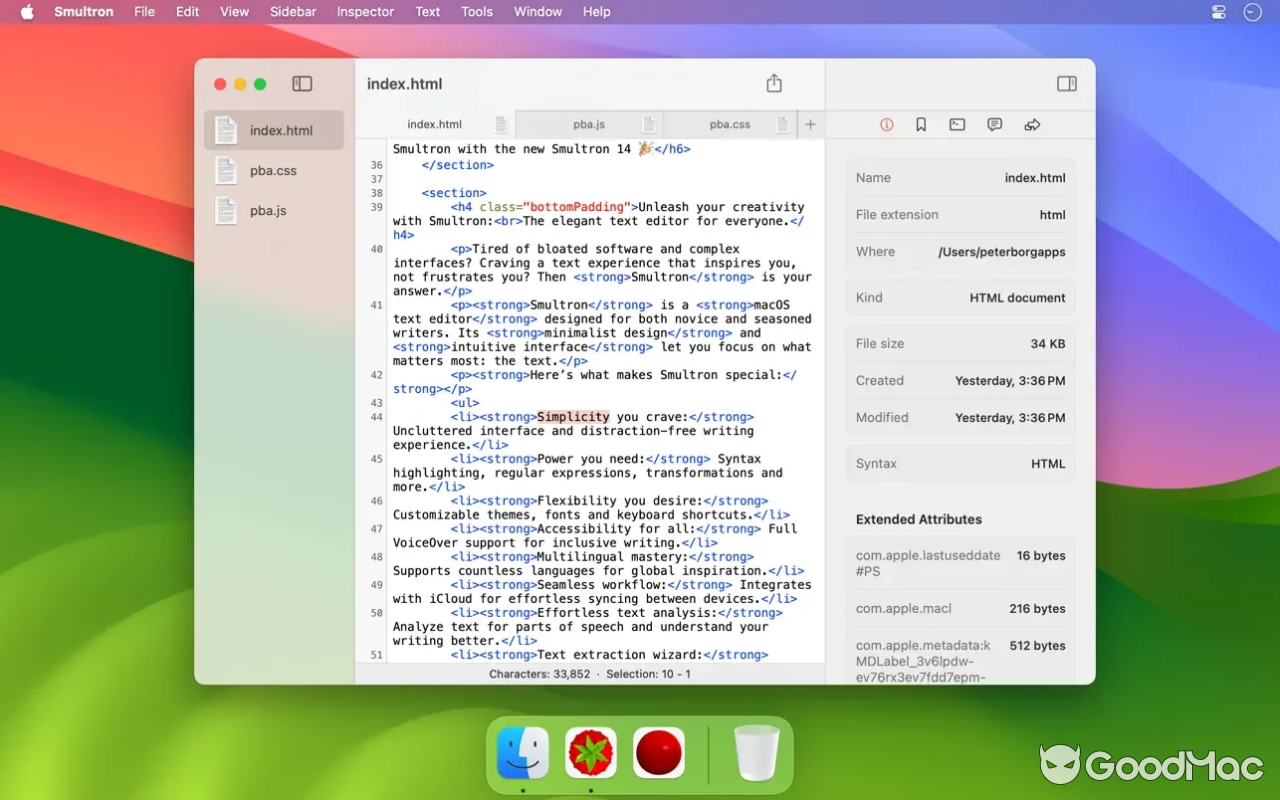Open Smultron's icon in the Dock

point(590,752)
